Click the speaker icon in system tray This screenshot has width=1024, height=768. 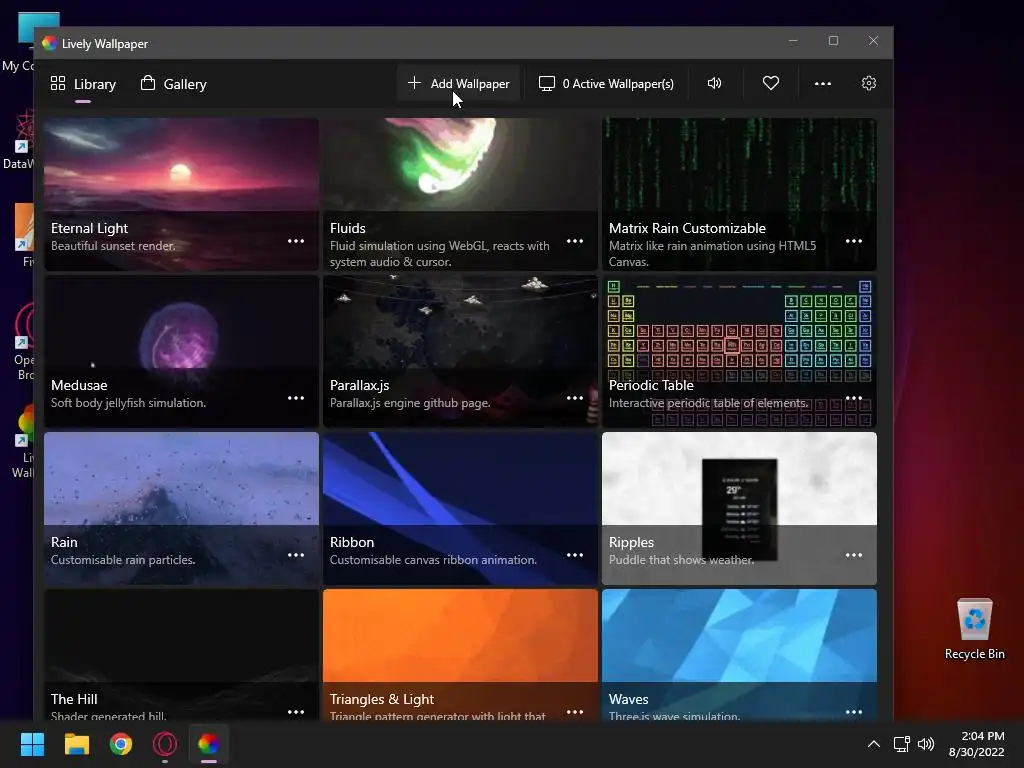click(925, 744)
